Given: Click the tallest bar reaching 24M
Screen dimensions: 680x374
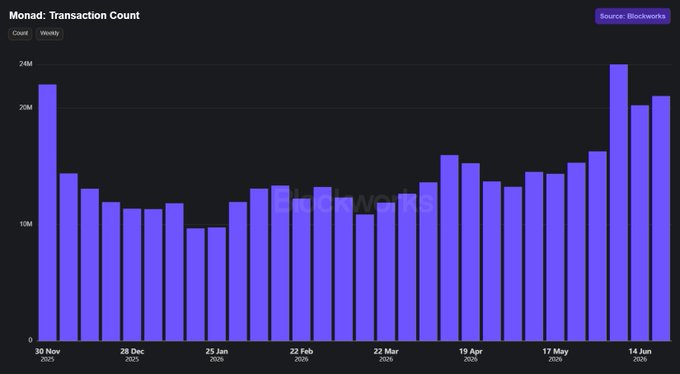Looking at the screenshot, I should pos(619,203).
